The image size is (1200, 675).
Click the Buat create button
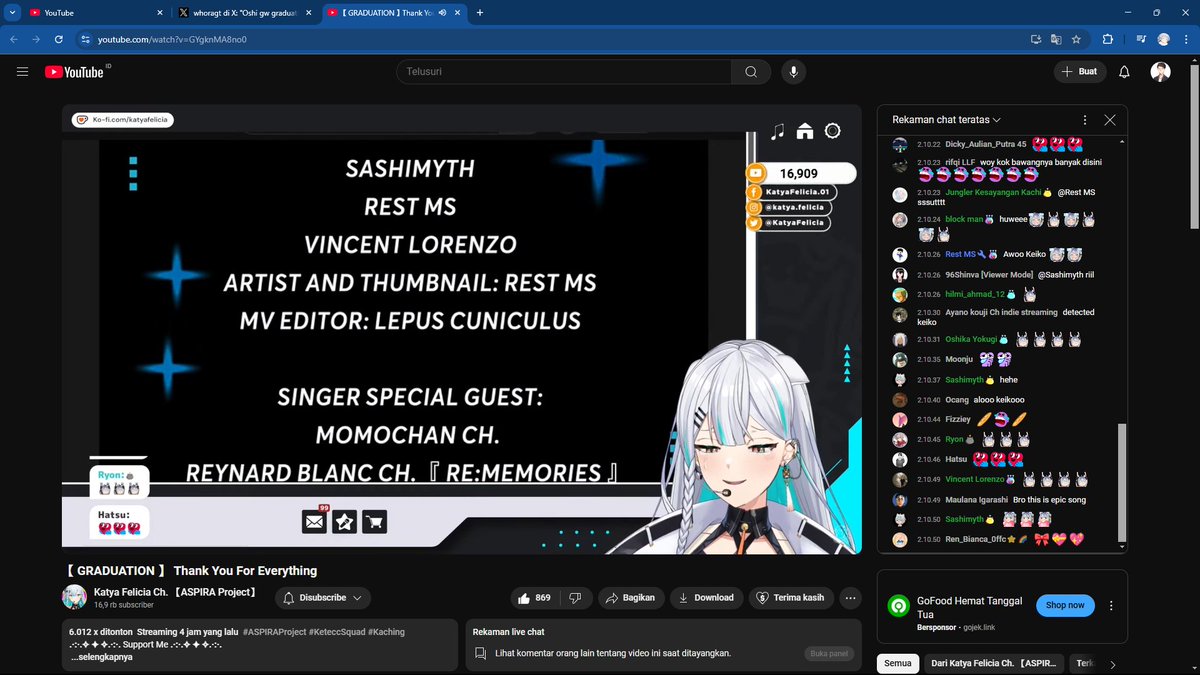(1080, 72)
